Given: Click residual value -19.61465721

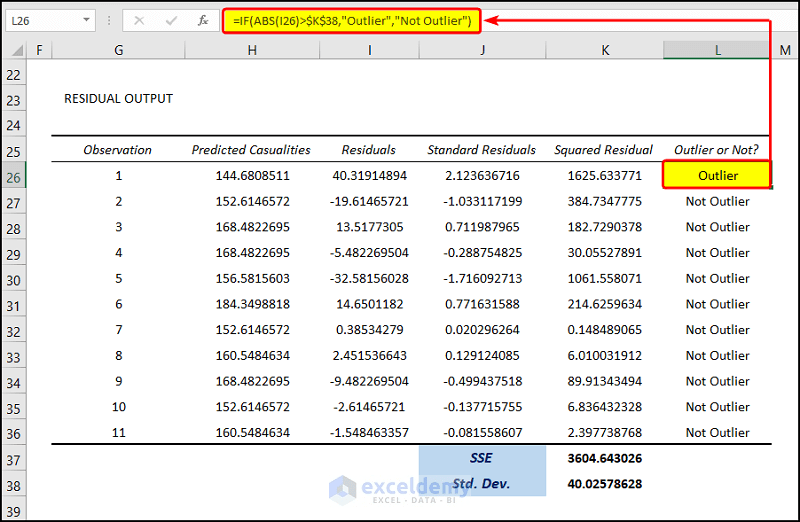Looking at the screenshot, I should (x=369, y=202).
